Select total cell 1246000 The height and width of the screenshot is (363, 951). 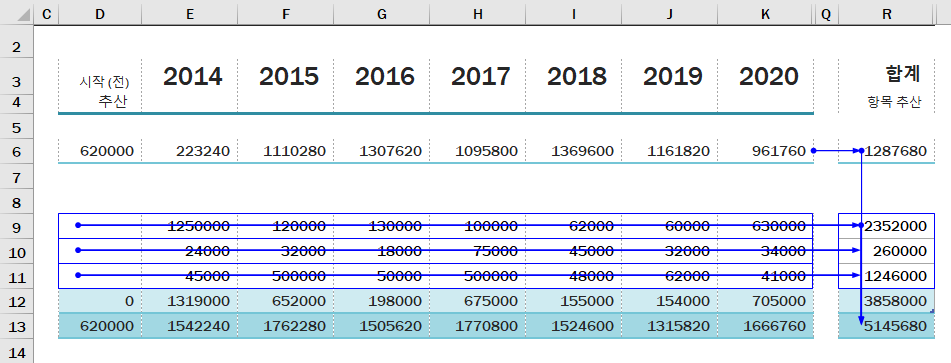(x=887, y=276)
